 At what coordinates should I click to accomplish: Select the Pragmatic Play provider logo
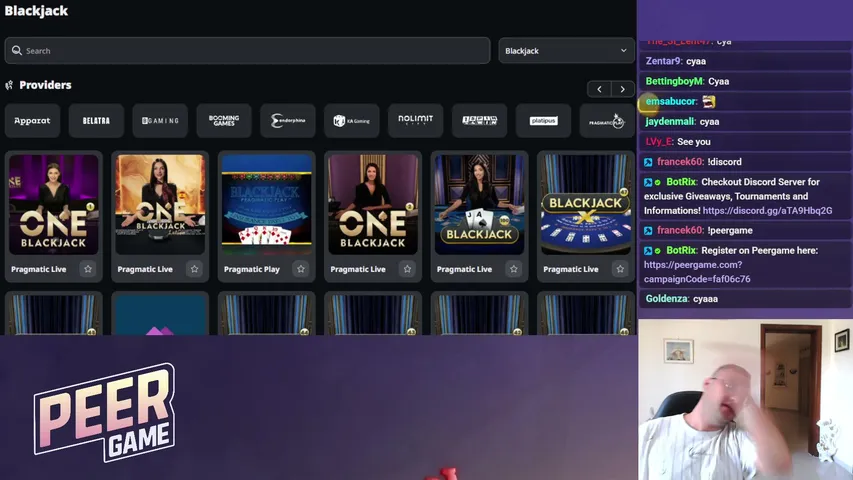click(607, 121)
